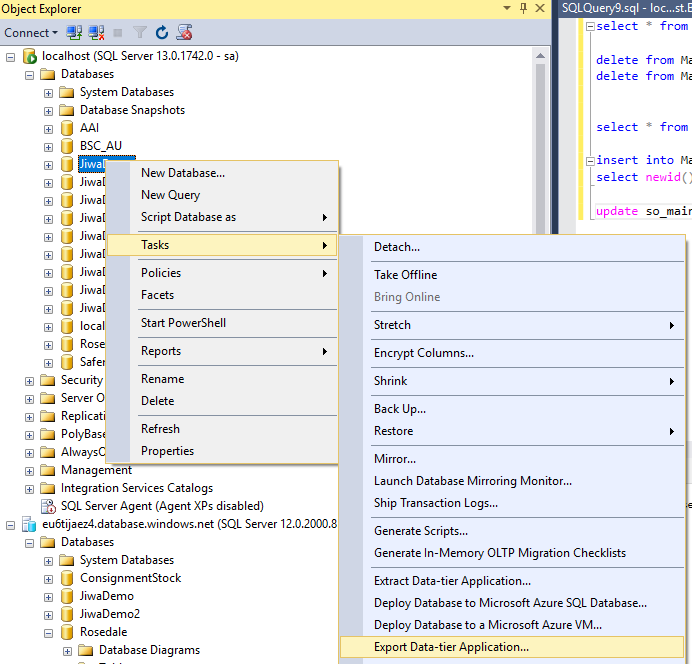Viewport: 692px width, 664px height.
Task: Click the Refresh icon in Object Explorer toolbar
Action: [x=162, y=32]
